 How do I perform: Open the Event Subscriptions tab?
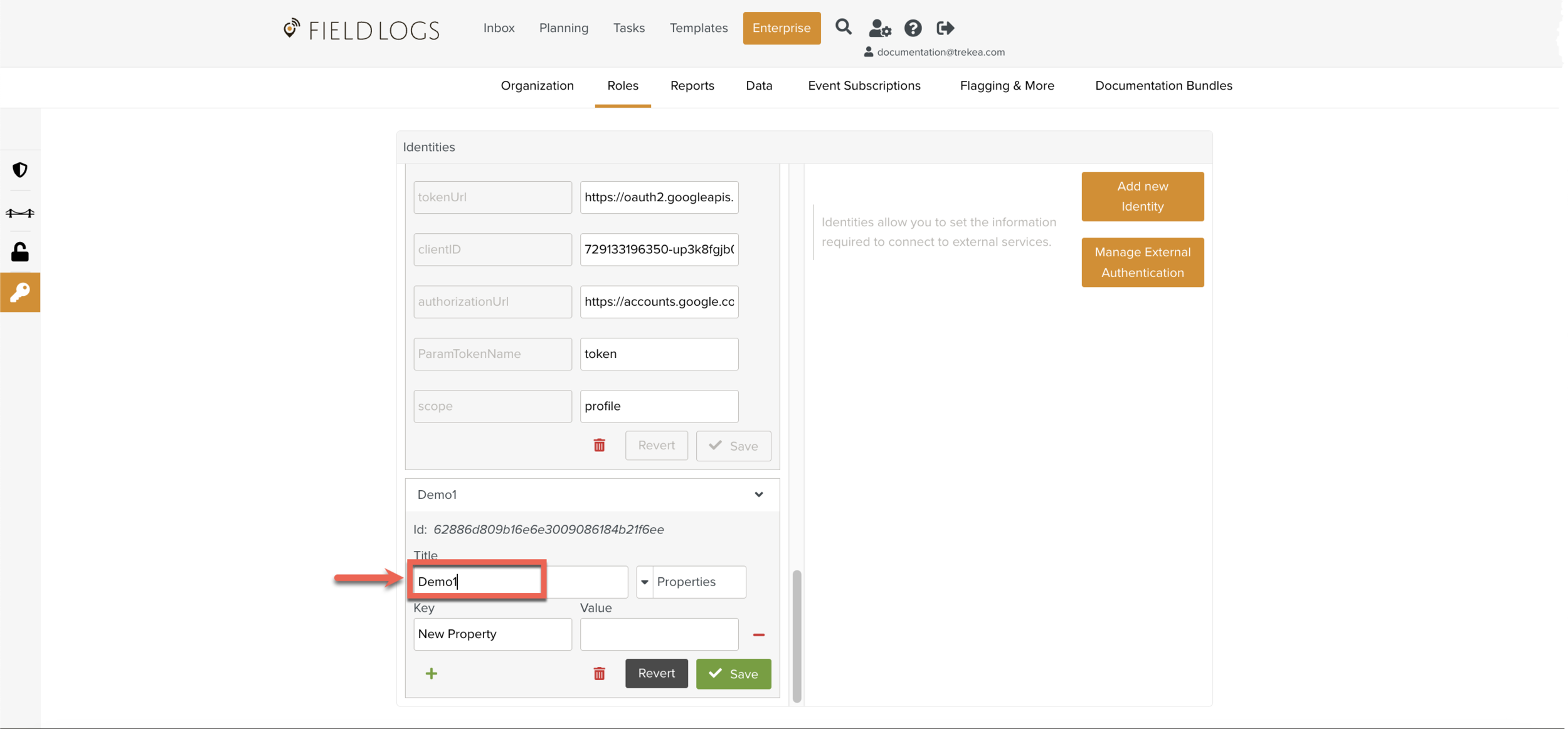tap(864, 86)
